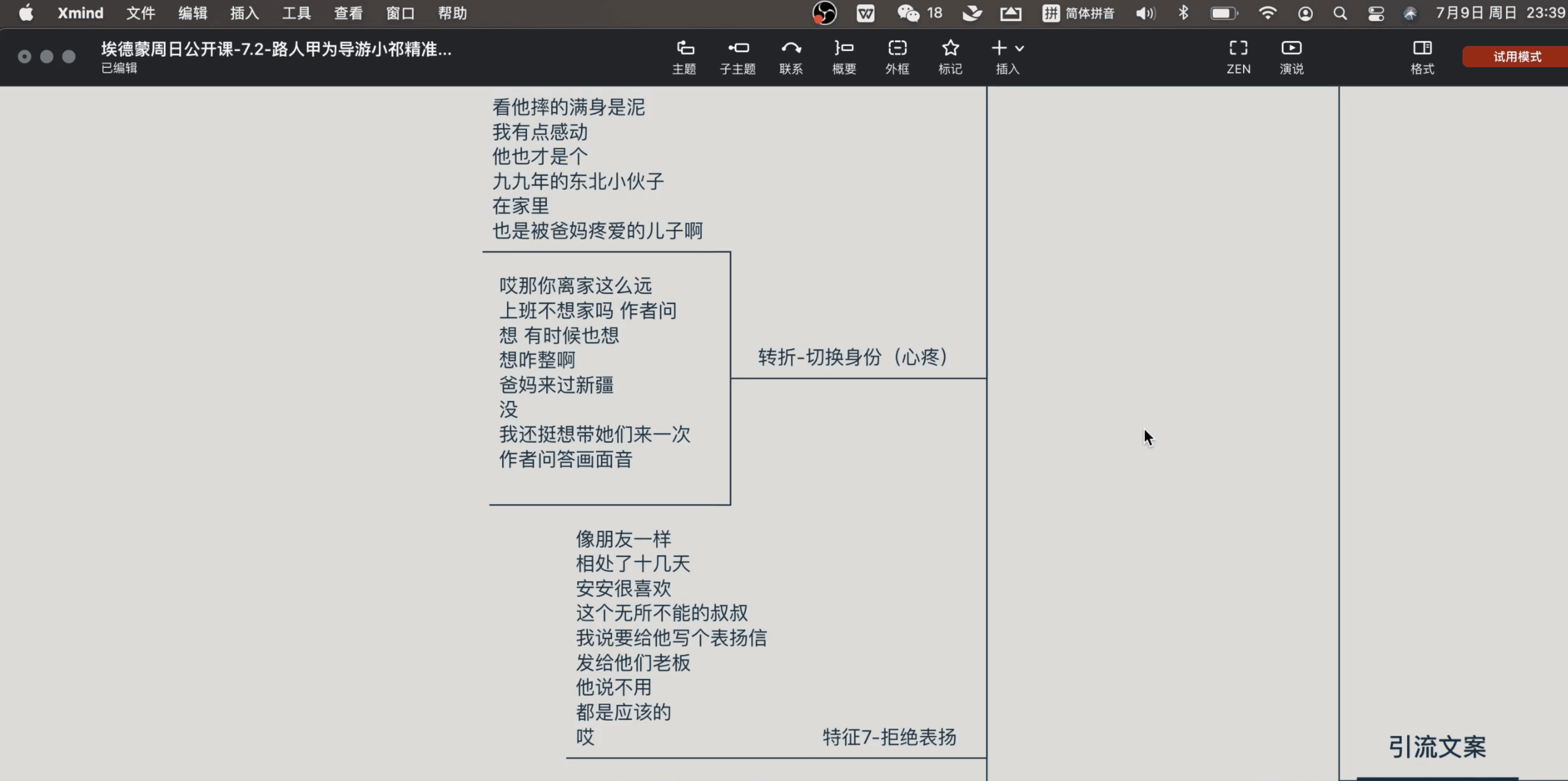Open the Wi-Fi menu
This screenshot has width=1568, height=781.
[1267, 13]
